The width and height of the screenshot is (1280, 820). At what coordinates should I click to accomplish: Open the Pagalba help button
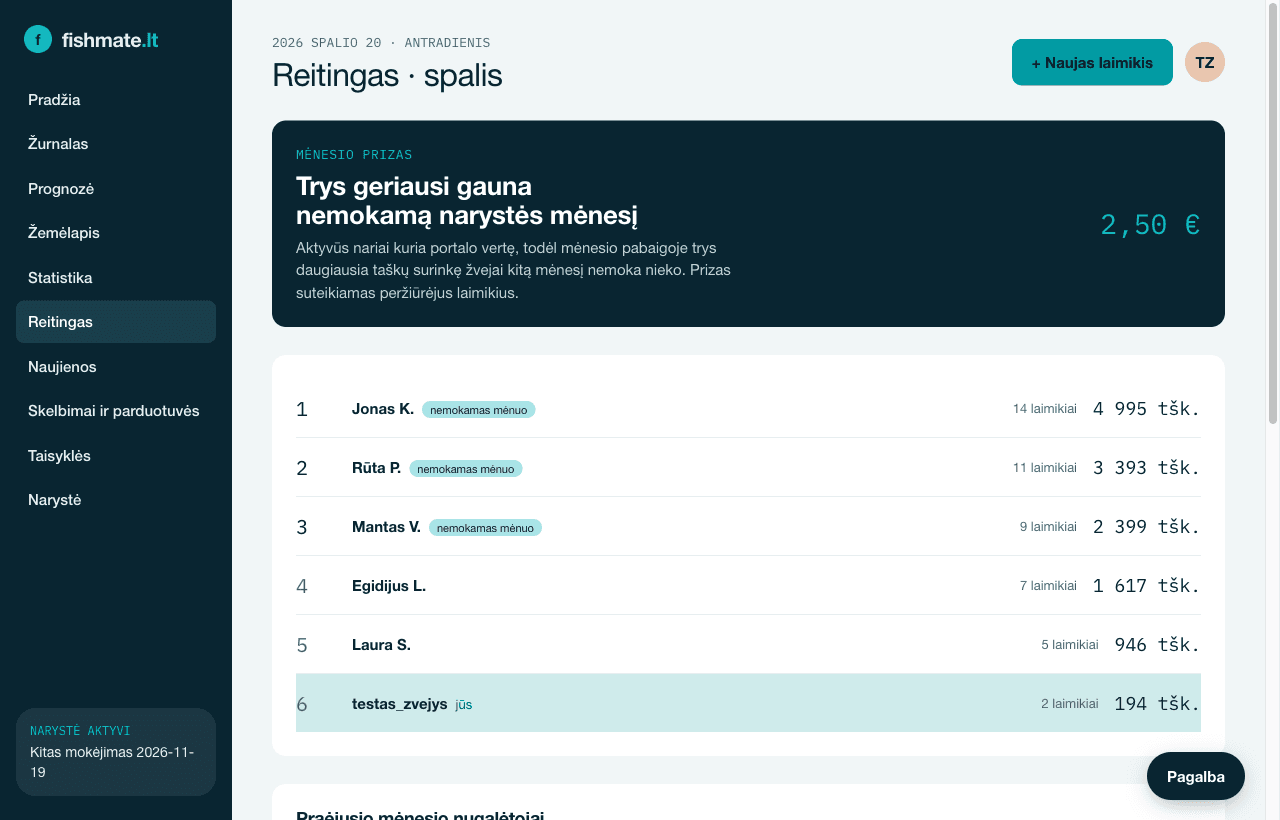1196,776
